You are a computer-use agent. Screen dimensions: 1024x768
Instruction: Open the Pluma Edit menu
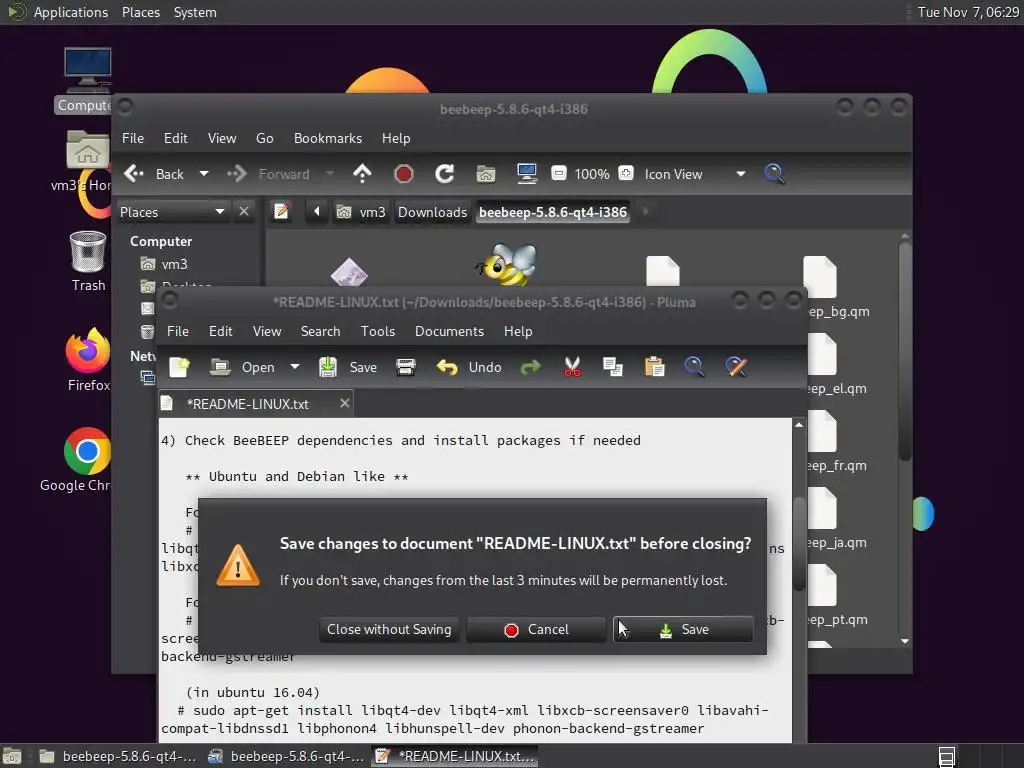pyautogui.click(x=221, y=331)
